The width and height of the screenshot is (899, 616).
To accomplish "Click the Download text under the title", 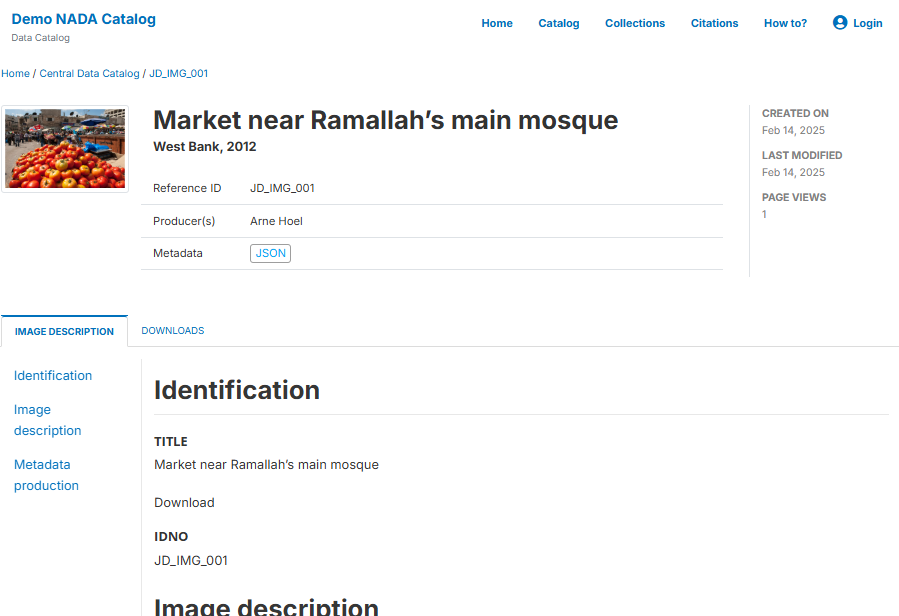I will (184, 503).
